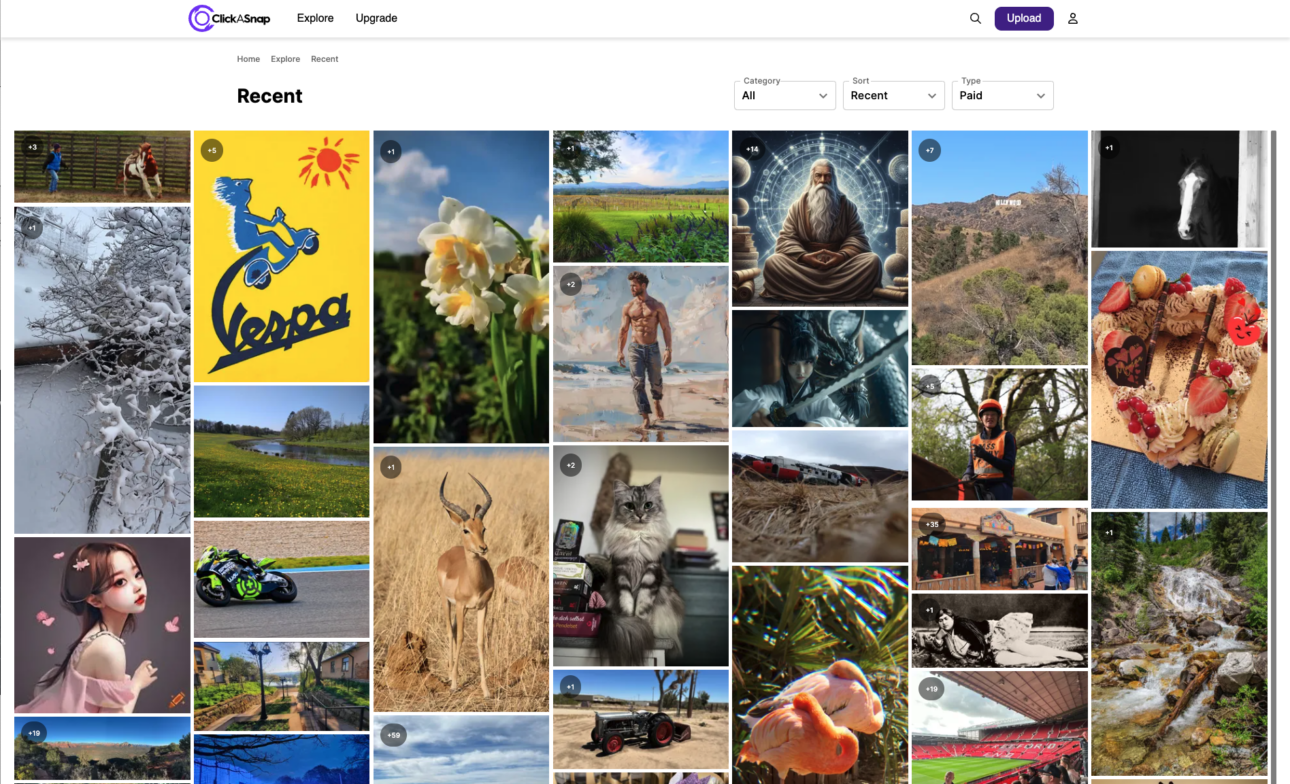The height and width of the screenshot is (784, 1290).
Task: Open the yellow Vespa poster thumbnail
Action: (281, 255)
